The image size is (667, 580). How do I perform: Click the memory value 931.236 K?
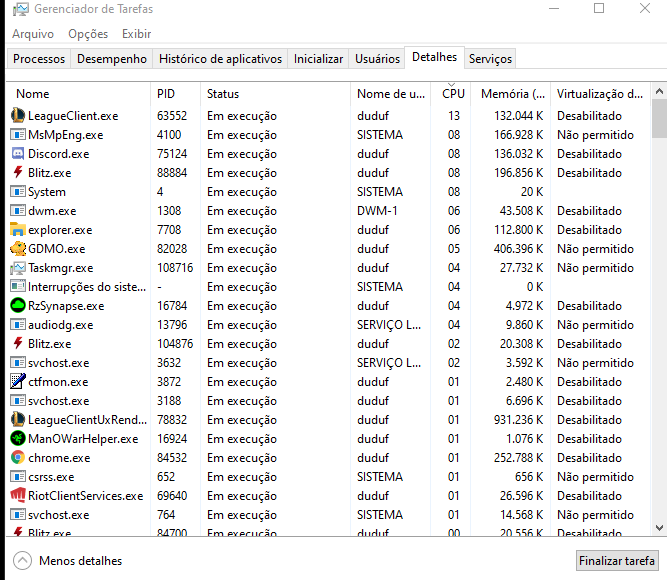pos(518,420)
